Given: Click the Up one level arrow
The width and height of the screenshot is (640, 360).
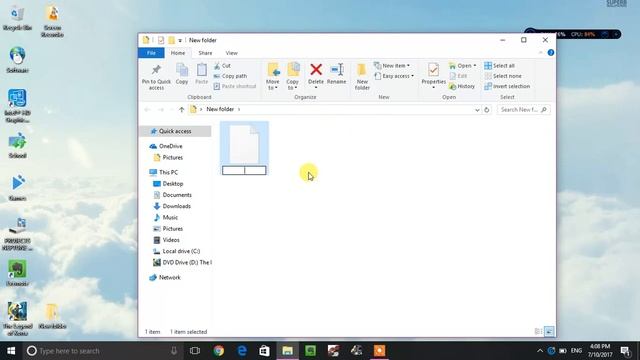Looking at the screenshot, I should [182, 109].
